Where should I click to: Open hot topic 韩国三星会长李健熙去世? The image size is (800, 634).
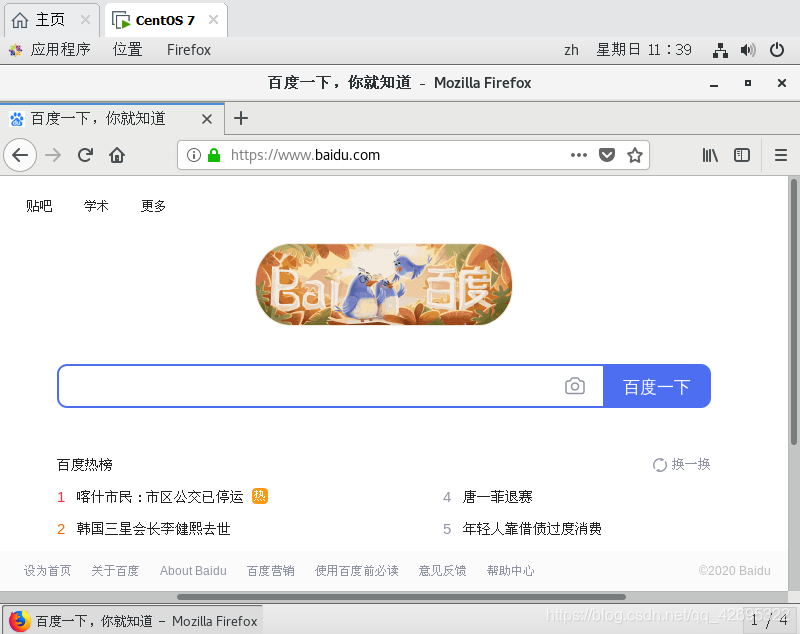pyautogui.click(x=153, y=529)
